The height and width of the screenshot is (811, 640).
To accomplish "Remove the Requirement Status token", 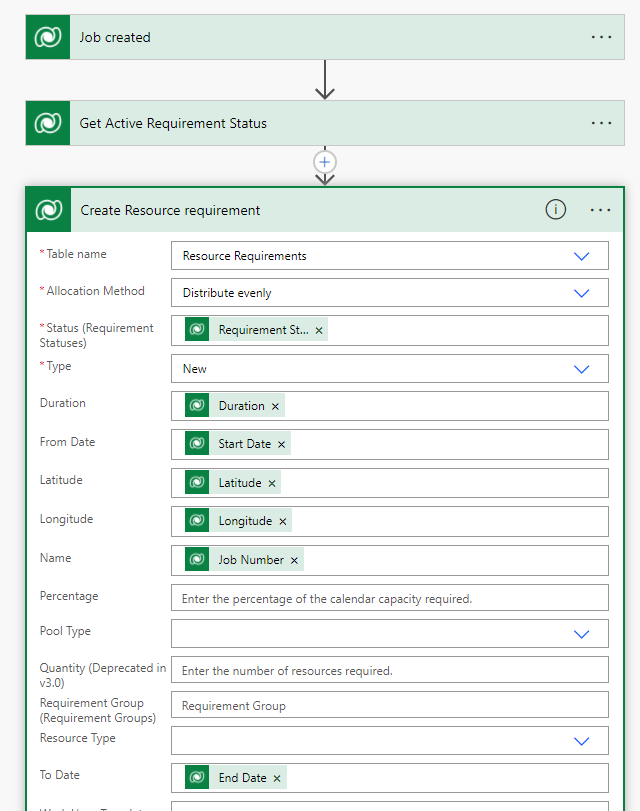I will (319, 331).
